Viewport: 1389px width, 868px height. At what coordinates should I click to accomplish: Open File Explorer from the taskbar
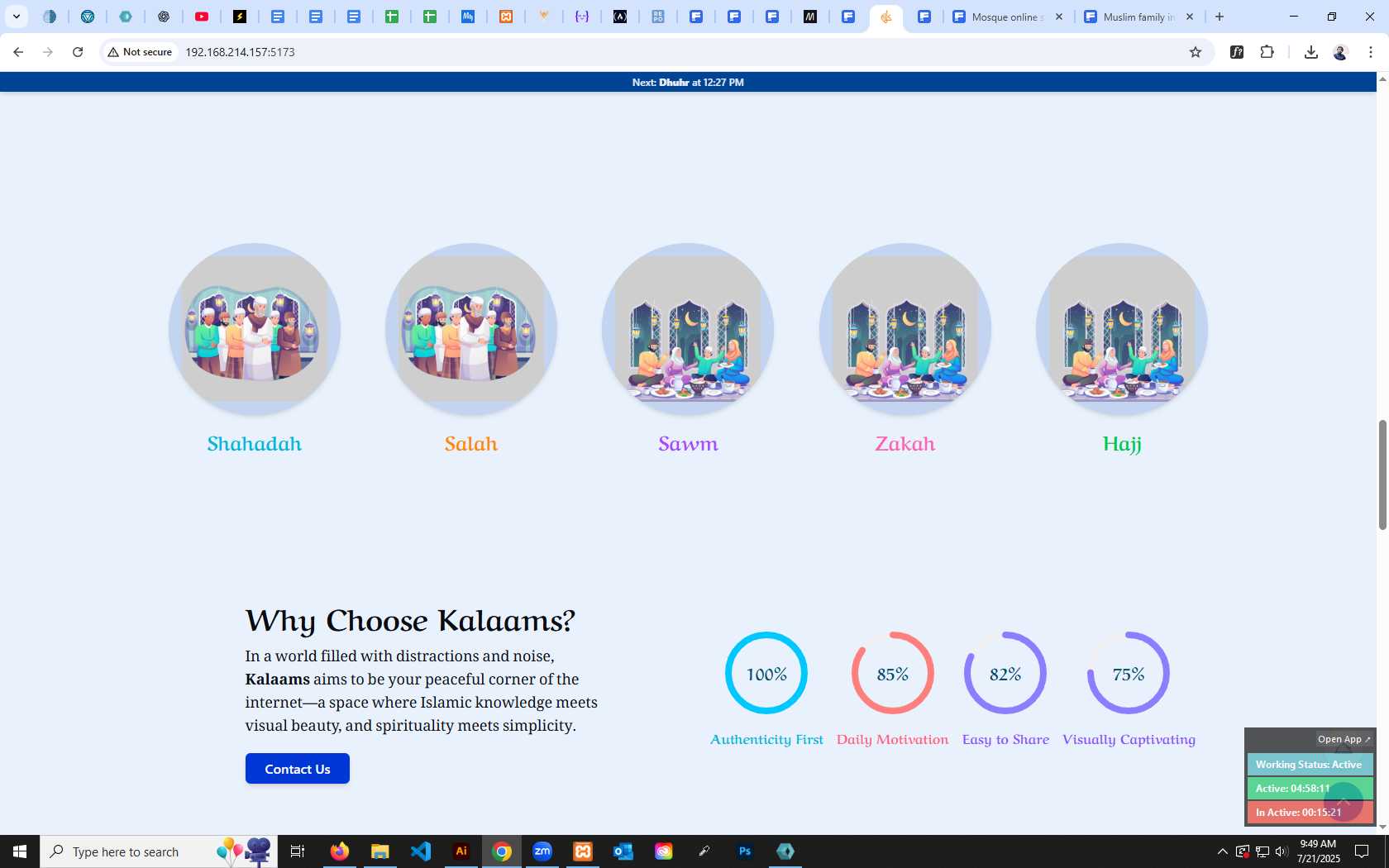379,851
